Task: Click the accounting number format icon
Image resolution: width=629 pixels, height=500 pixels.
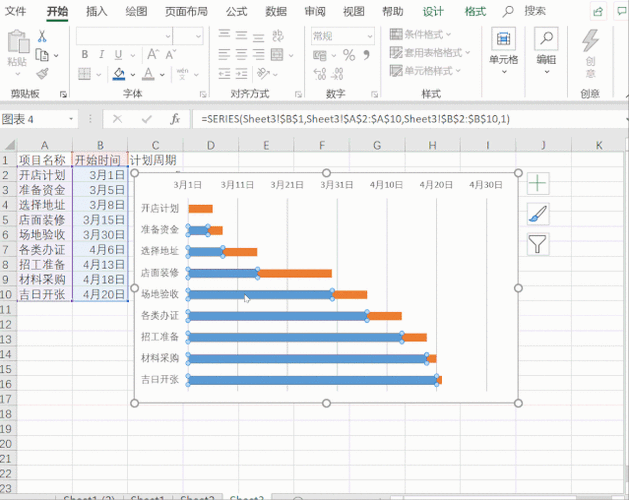Action: (320, 55)
